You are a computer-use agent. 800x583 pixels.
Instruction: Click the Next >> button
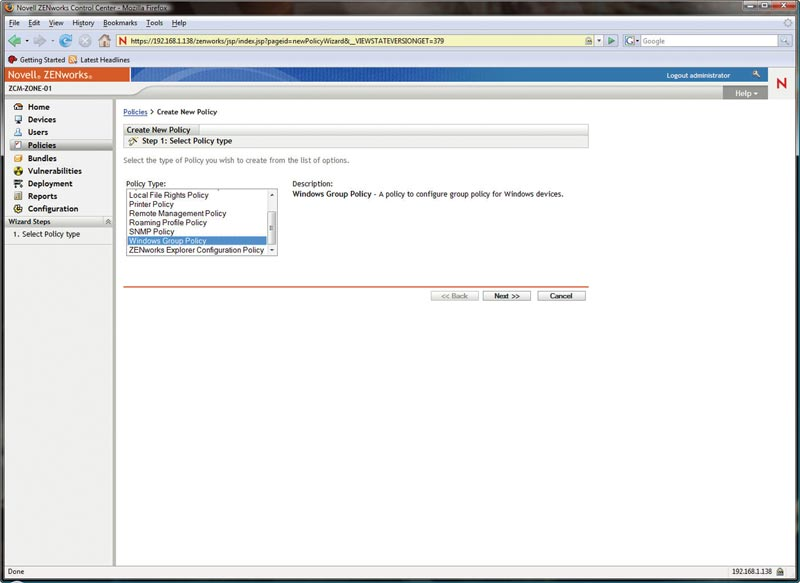(507, 296)
